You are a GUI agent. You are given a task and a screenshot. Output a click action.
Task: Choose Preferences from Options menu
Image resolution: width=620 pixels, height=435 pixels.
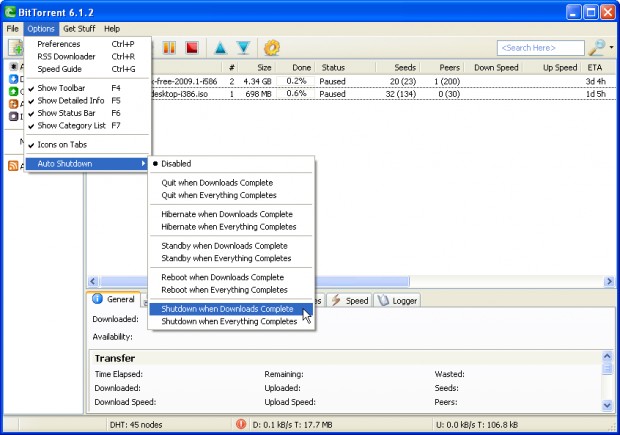[x=88, y=44]
